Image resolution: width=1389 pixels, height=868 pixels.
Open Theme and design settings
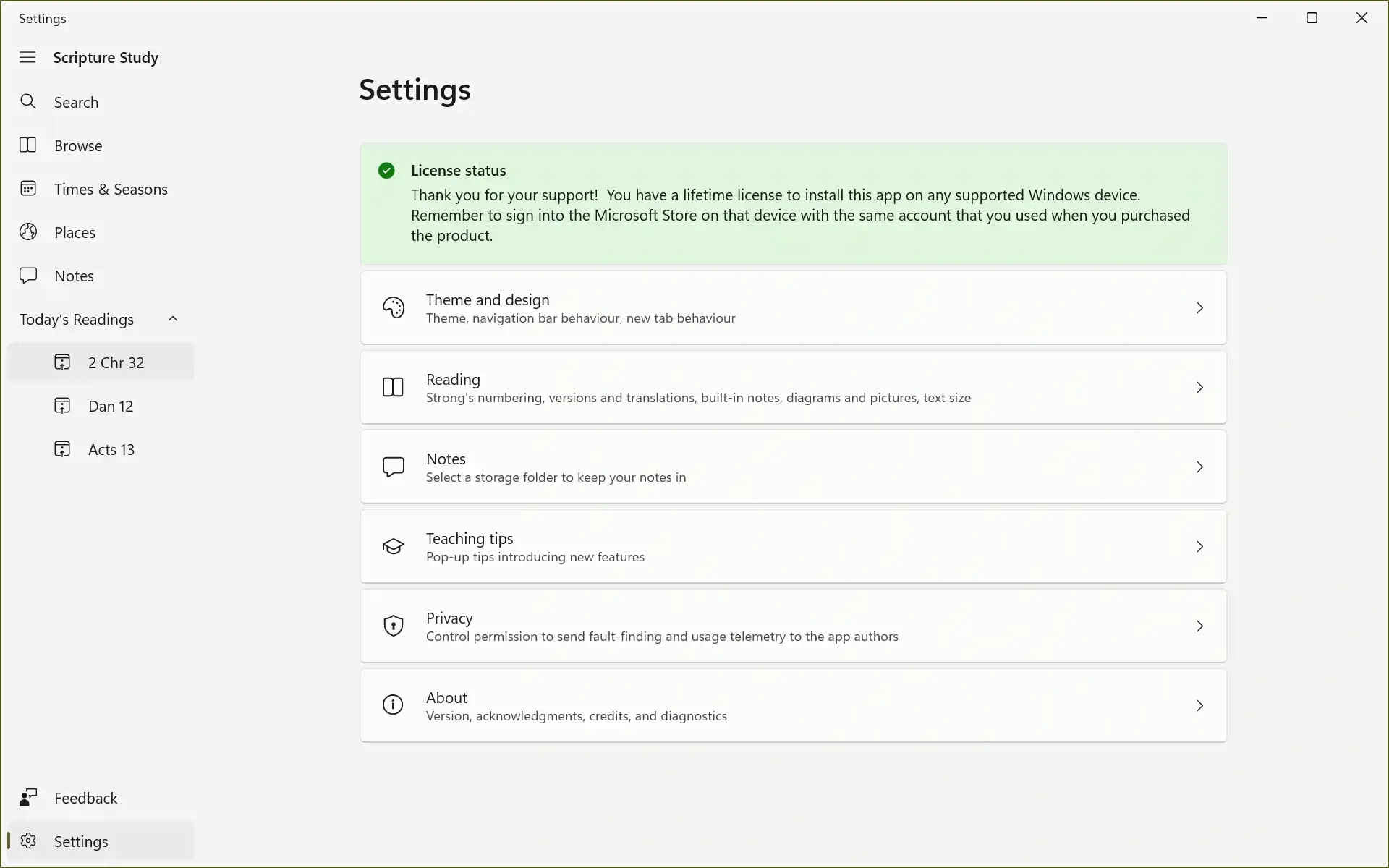(x=792, y=307)
